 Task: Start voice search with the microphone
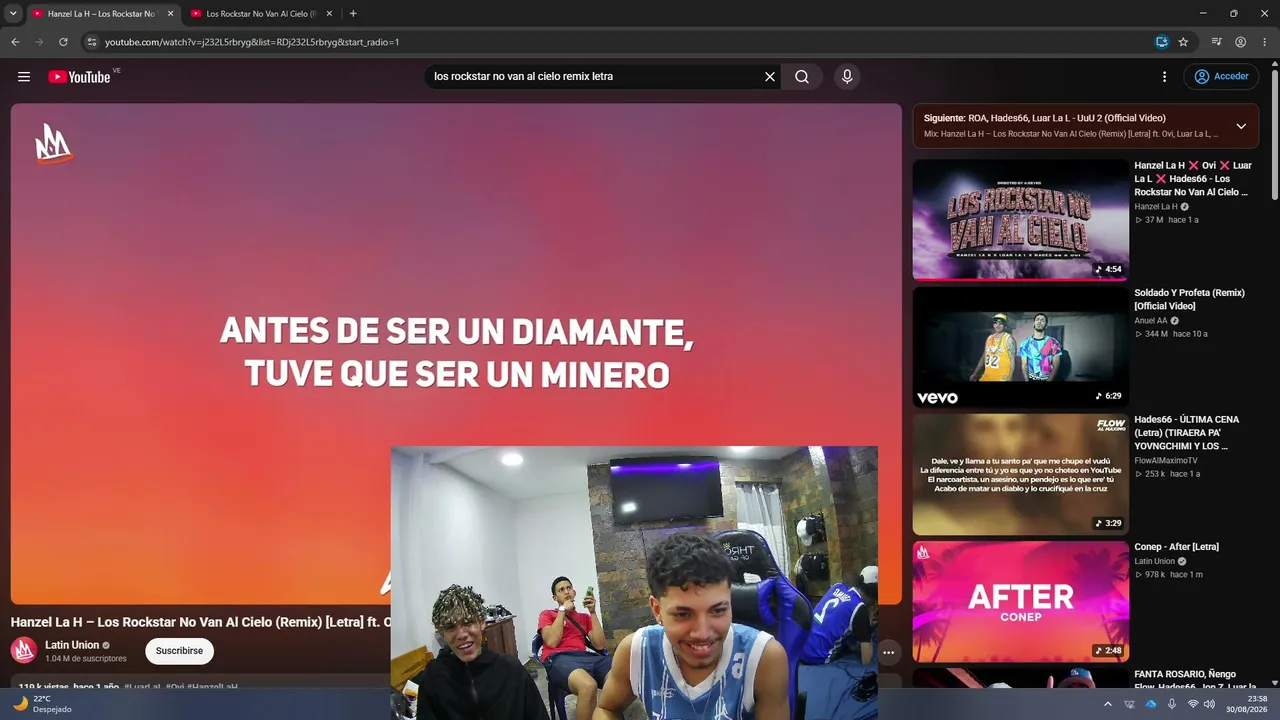[847, 77]
